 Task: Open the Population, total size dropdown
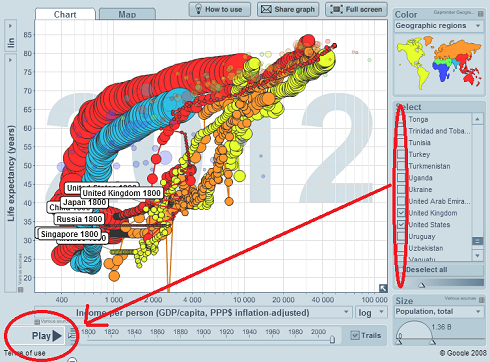(x=439, y=312)
